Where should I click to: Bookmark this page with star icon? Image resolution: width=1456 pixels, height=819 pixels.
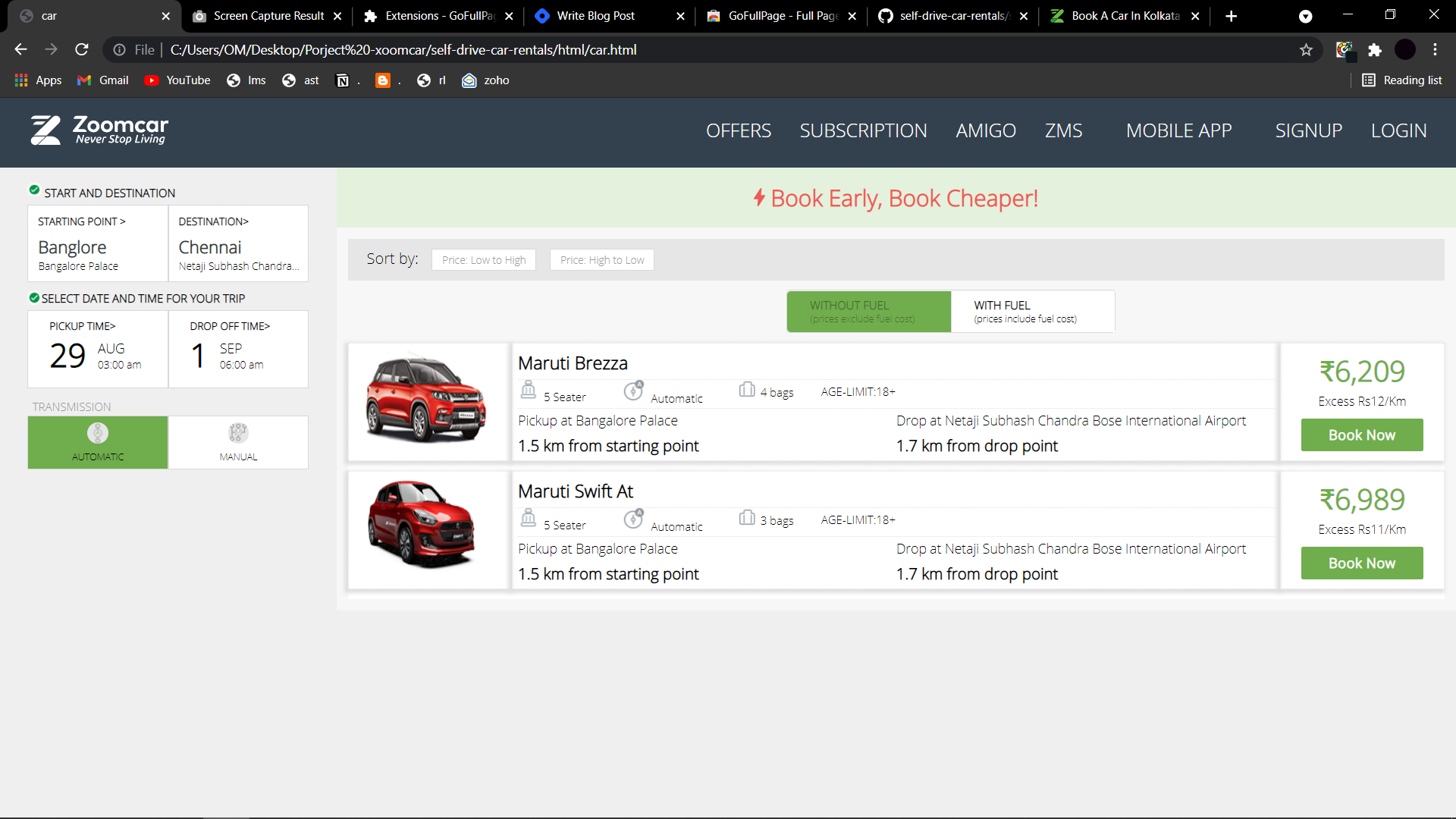pyautogui.click(x=1306, y=50)
